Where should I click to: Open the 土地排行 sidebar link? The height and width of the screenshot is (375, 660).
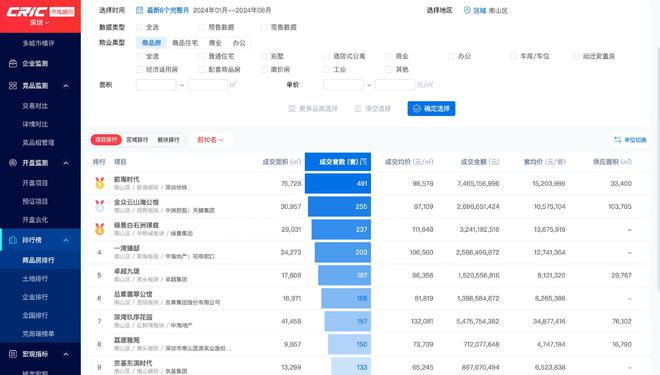point(35,279)
